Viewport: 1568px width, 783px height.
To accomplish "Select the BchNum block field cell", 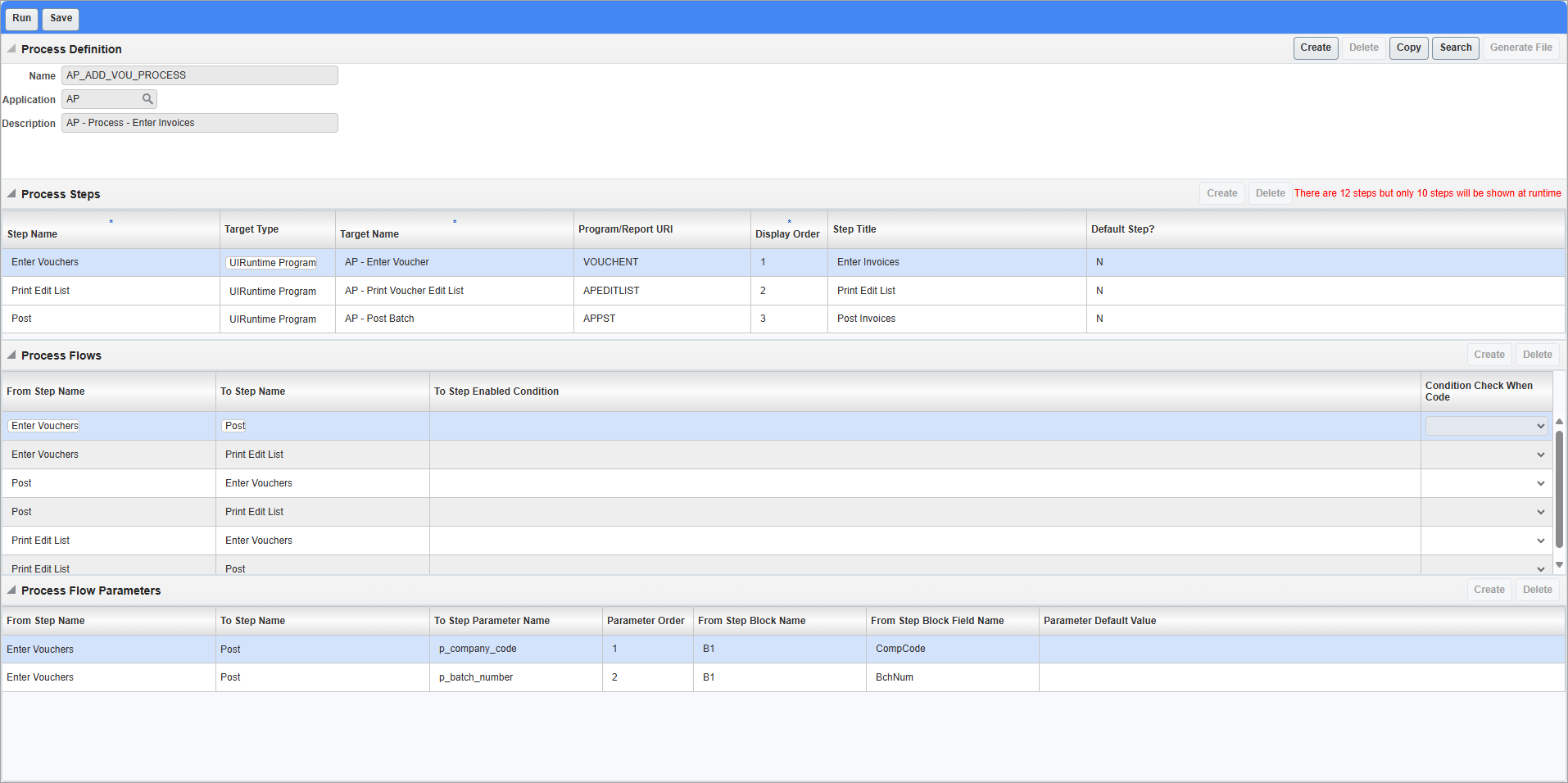I will pos(953,677).
